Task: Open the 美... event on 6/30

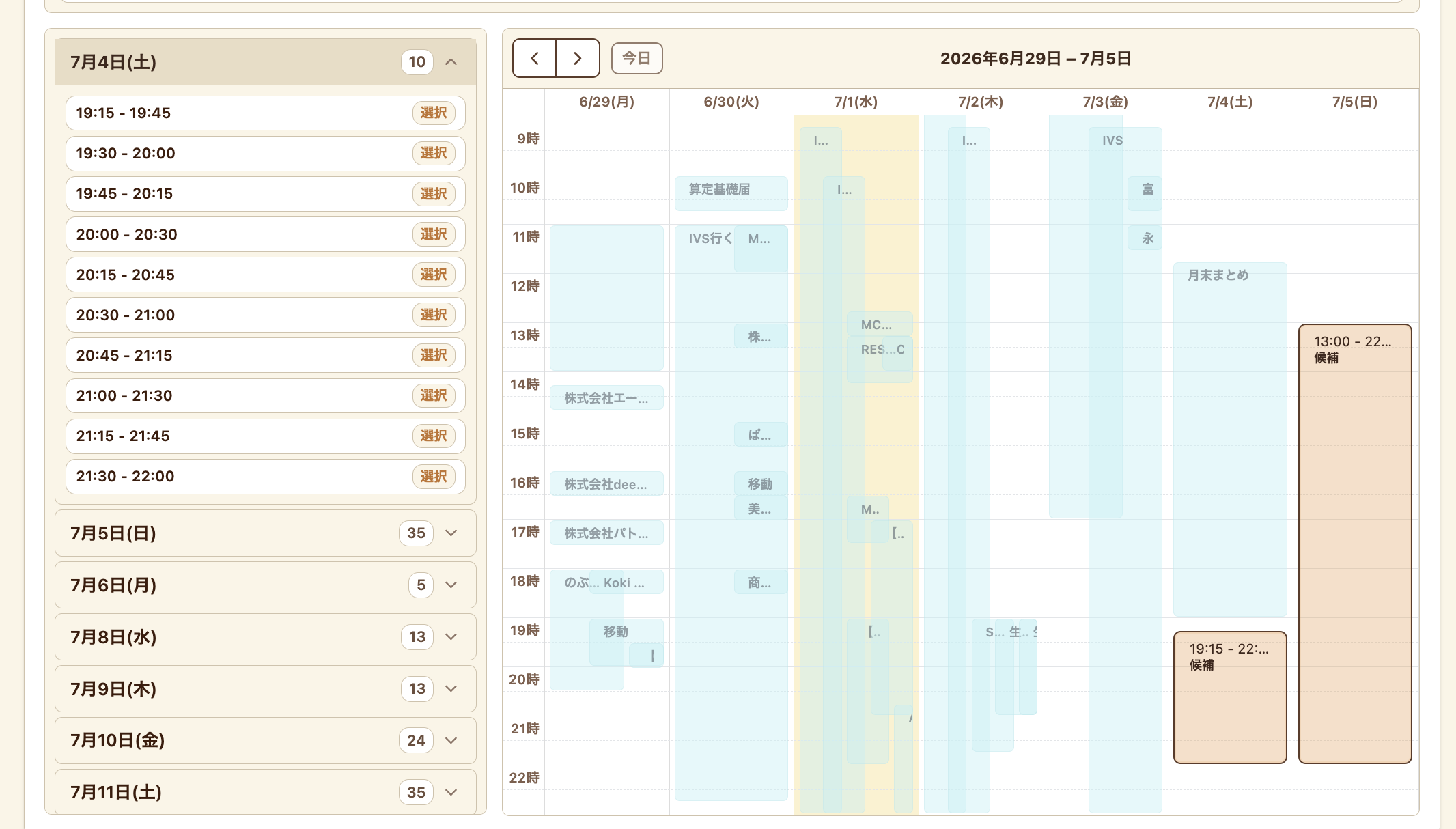Action: coord(761,508)
